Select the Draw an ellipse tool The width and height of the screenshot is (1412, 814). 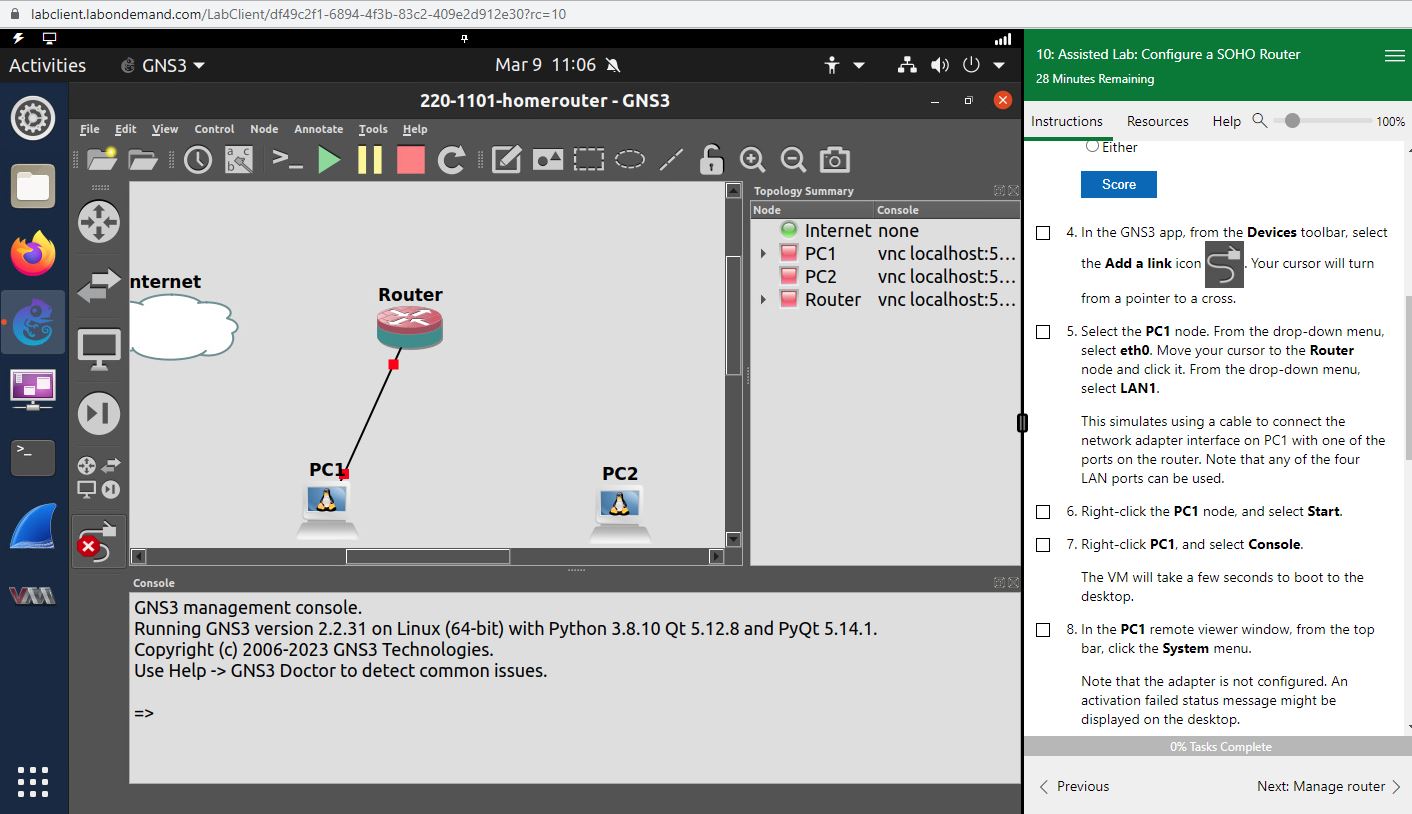(x=629, y=160)
